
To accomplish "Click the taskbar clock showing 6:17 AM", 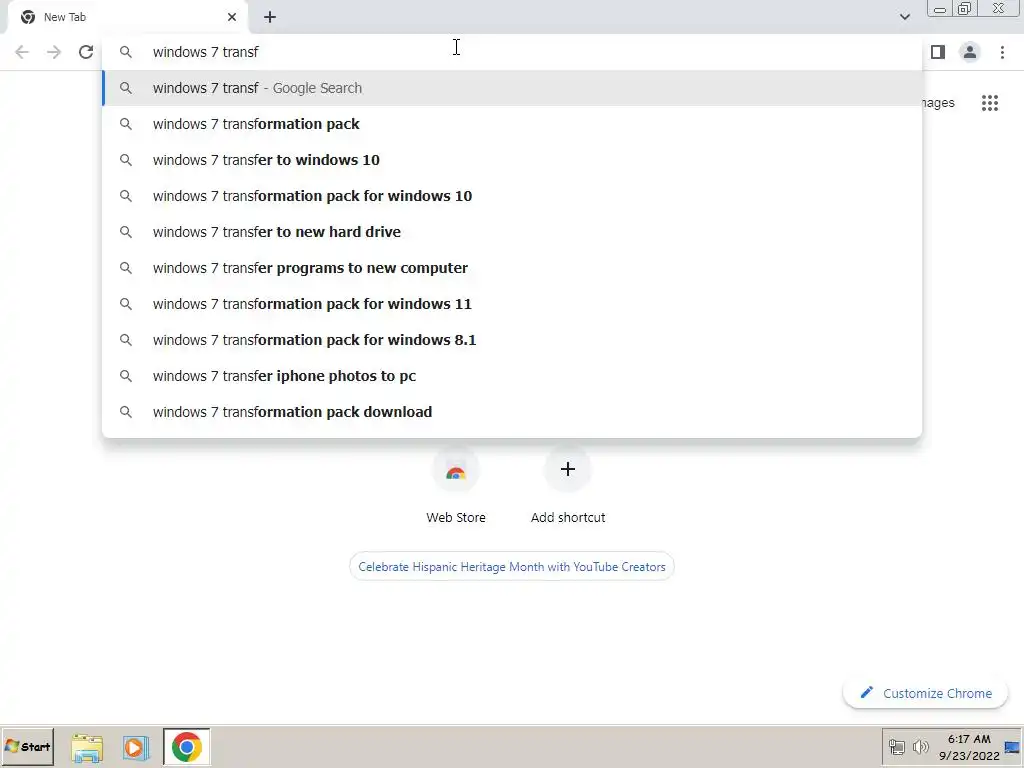I will pyautogui.click(x=969, y=747).
